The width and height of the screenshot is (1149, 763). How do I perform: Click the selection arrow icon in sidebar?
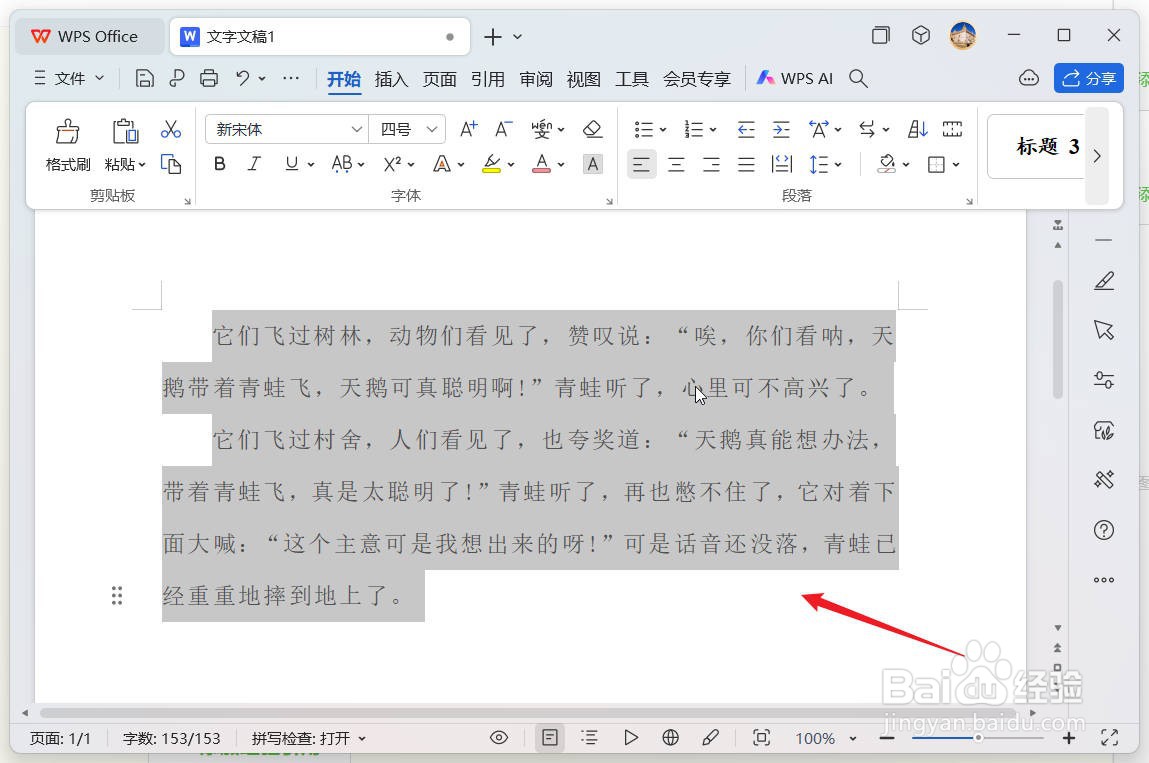pyautogui.click(x=1104, y=330)
